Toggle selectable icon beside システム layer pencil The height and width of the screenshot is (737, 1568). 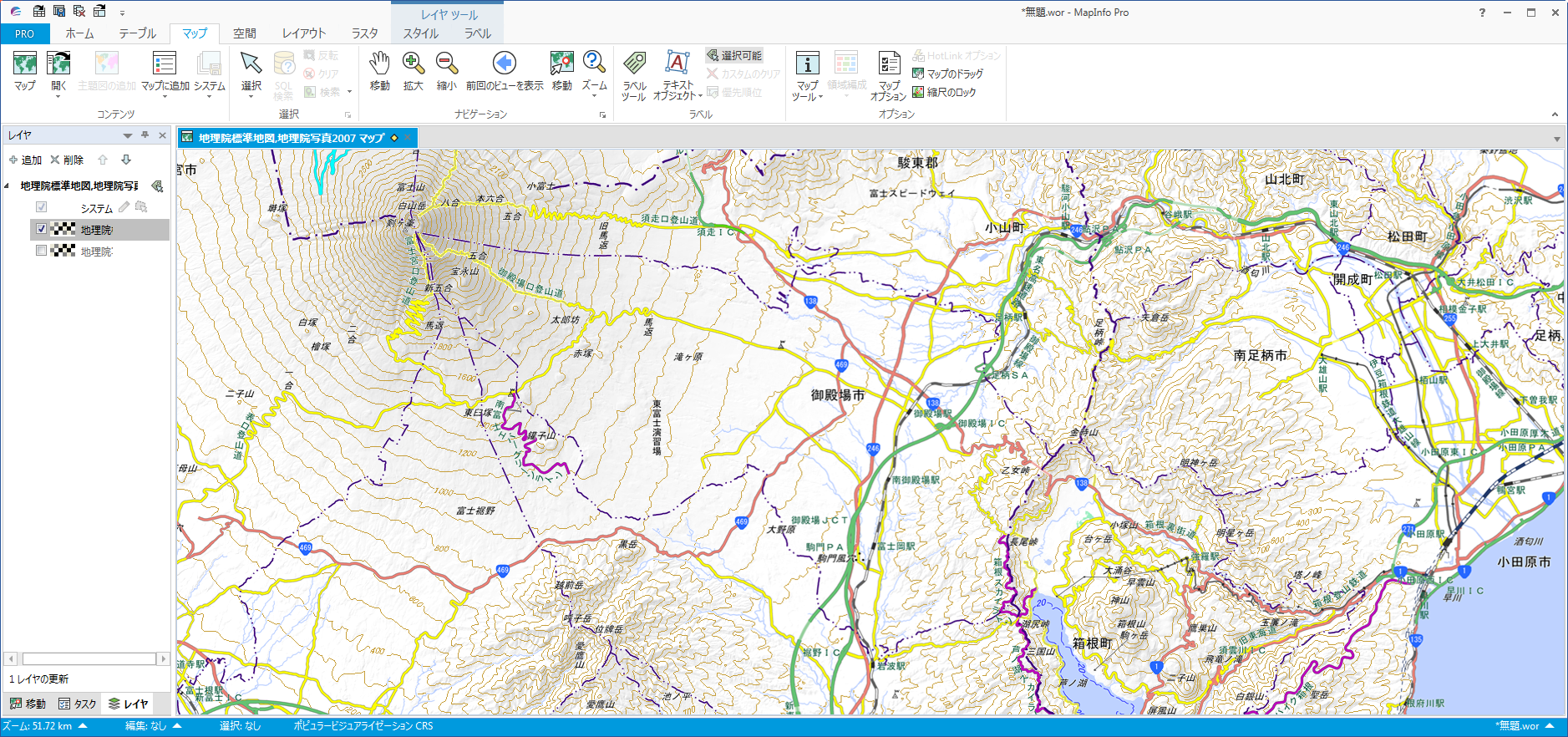coord(141,206)
